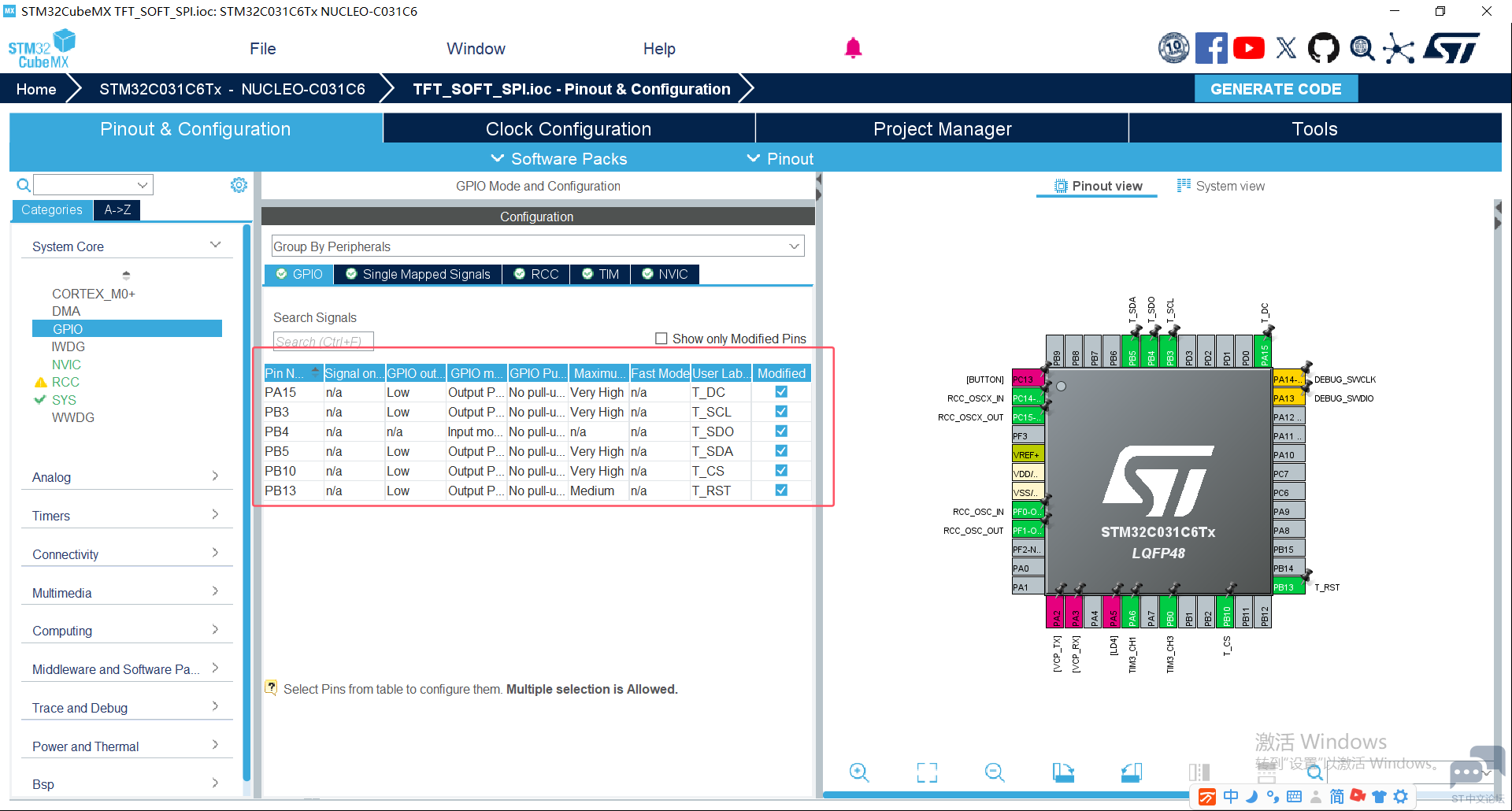
Task: Open the Pinout dropdown menu
Action: [780, 159]
